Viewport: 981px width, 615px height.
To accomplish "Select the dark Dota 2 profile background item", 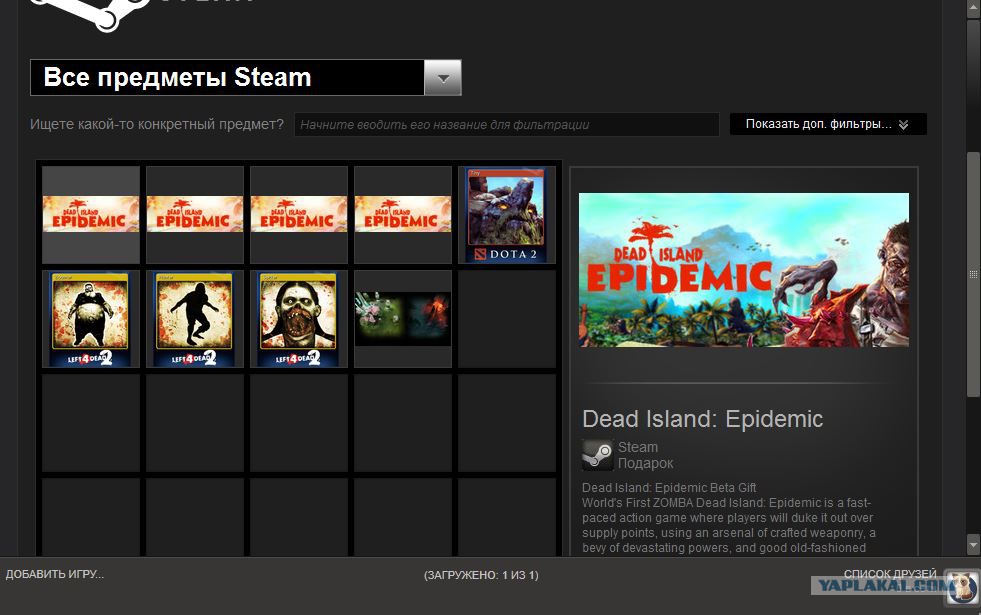I will click(403, 318).
